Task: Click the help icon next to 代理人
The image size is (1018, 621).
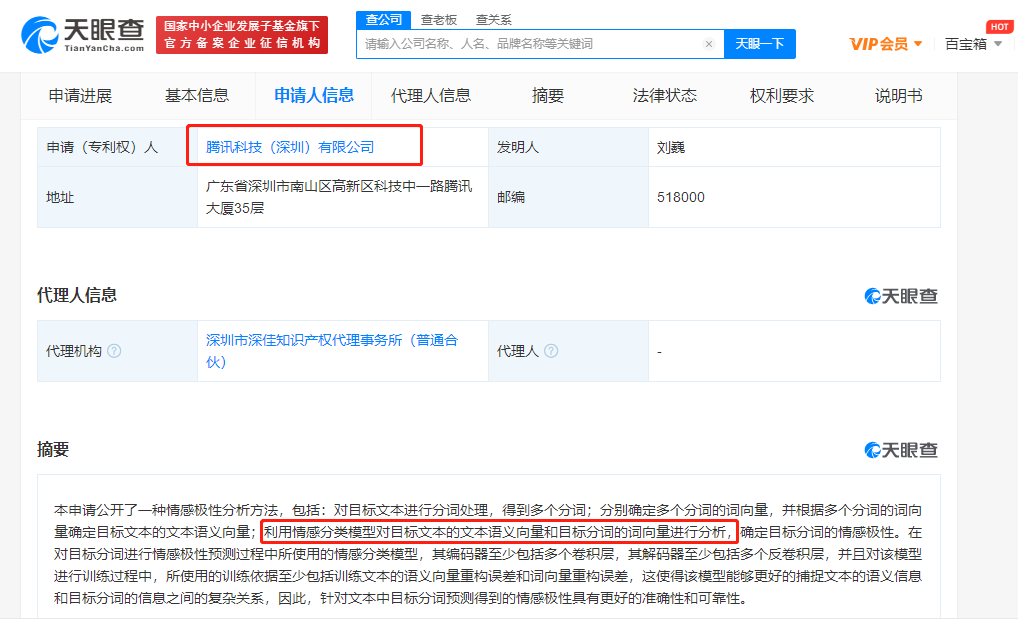Action: [551, 351]
